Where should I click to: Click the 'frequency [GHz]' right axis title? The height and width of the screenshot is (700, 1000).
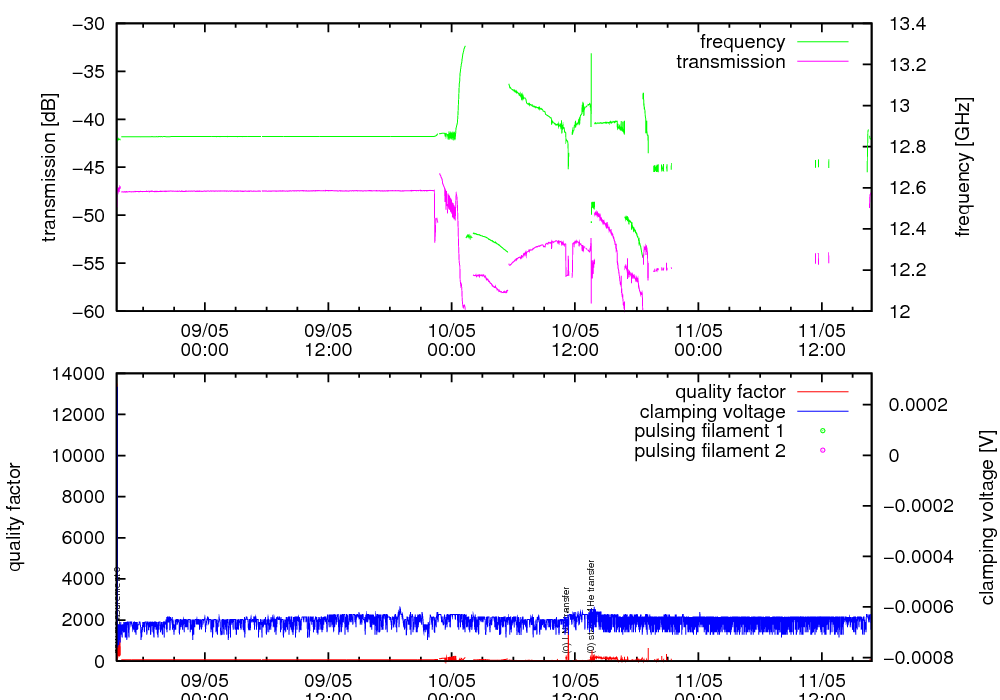point(963,167)
